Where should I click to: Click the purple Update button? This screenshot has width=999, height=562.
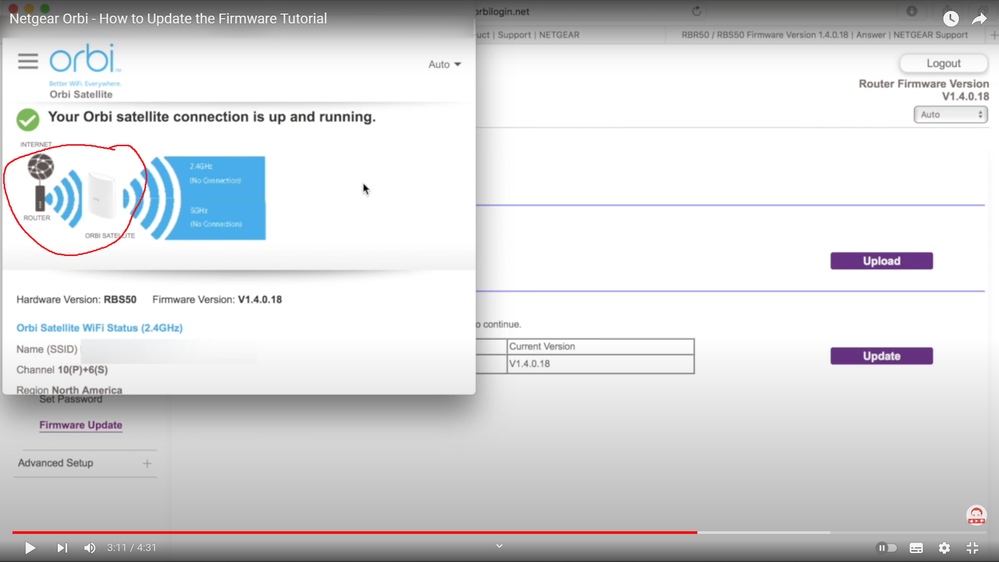coord(881,356)
